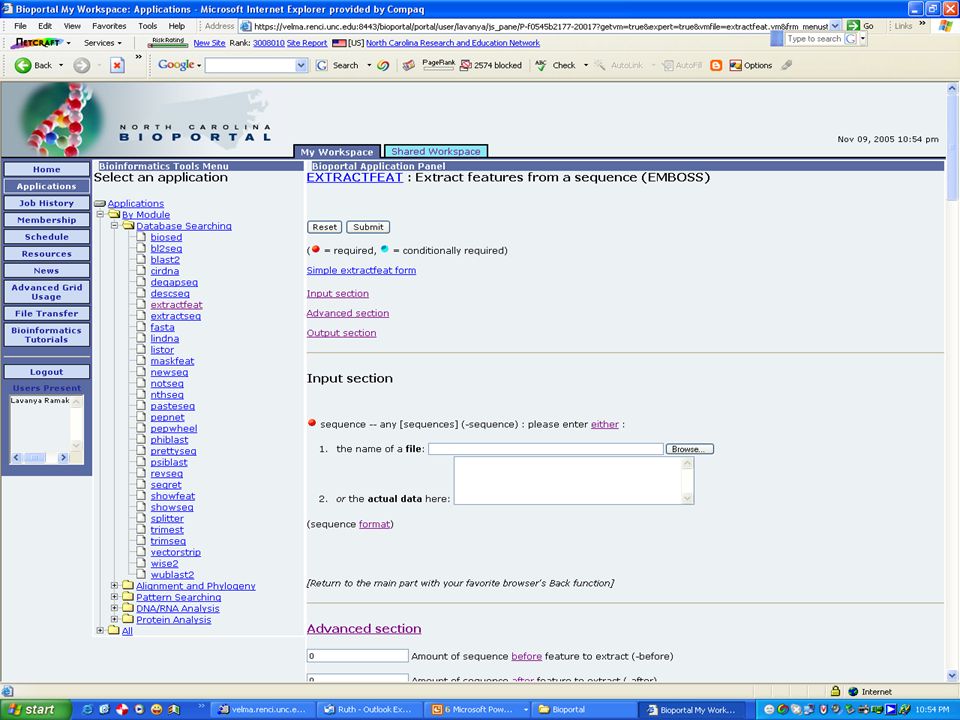Click the document icon beside wublast2

[x=141, y=575]
